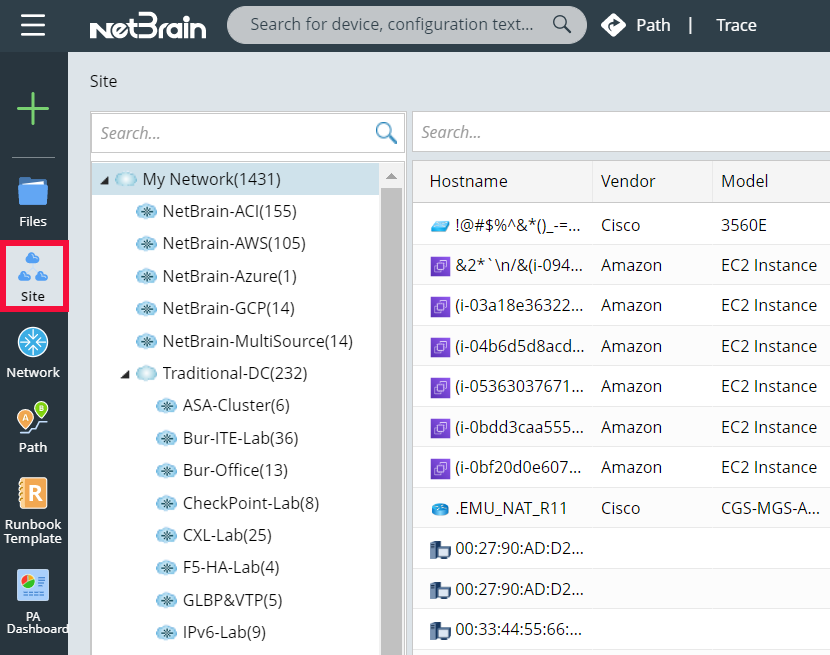Click the tree scrollbar up arrow
This screenshot has height=655, width=830.
[x=391, y=176]
